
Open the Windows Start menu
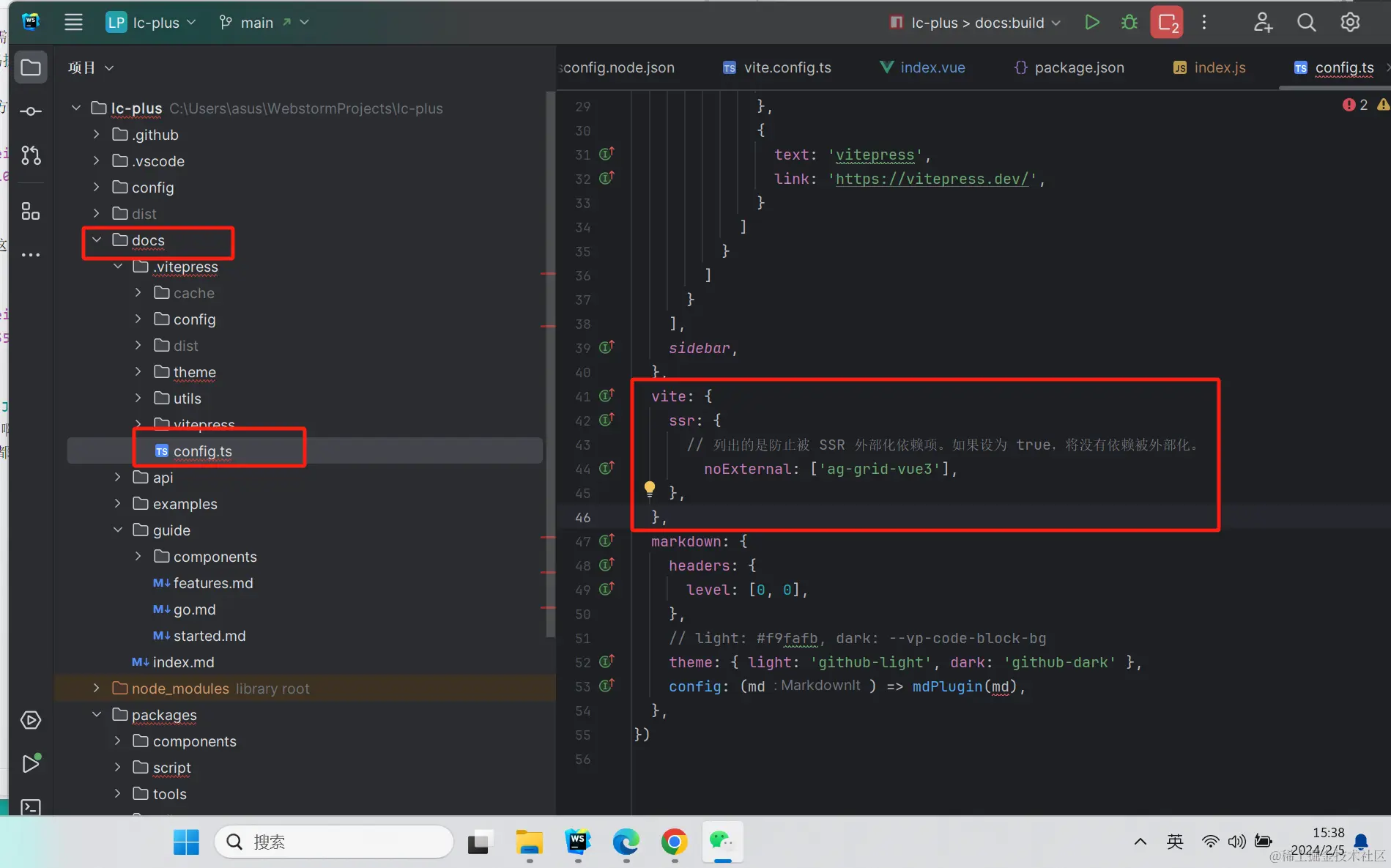(x=186, y=842)
